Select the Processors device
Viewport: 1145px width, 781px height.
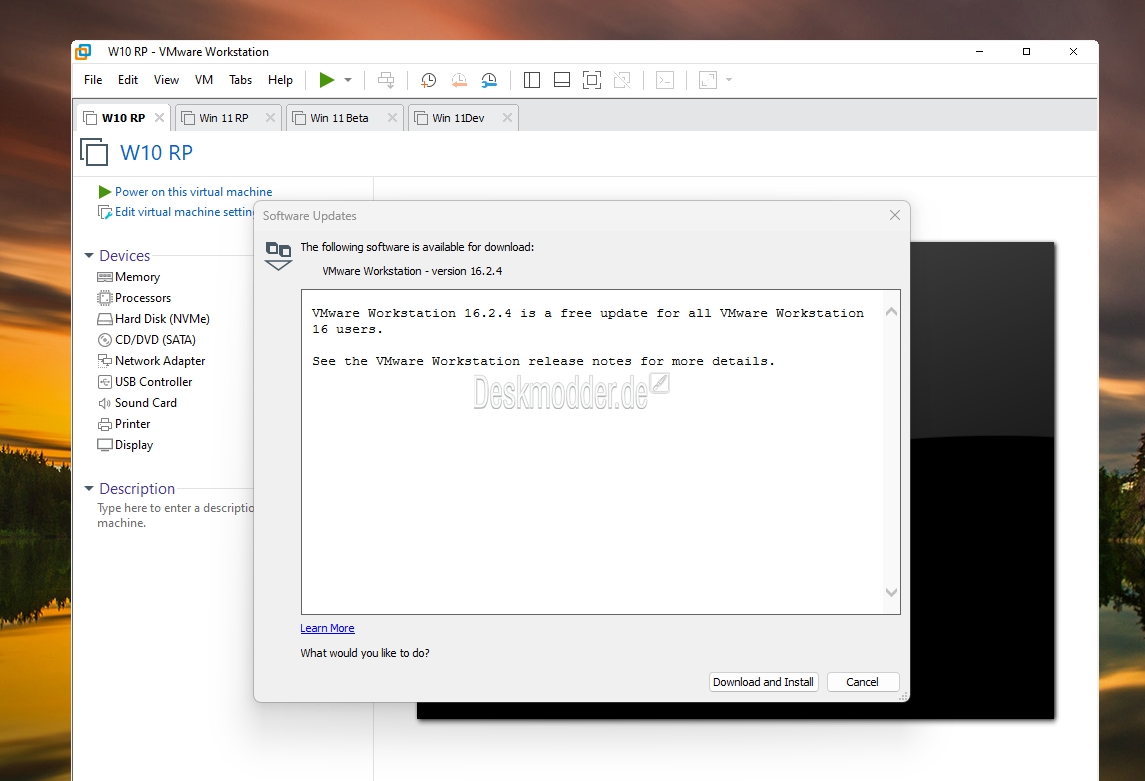134,298
